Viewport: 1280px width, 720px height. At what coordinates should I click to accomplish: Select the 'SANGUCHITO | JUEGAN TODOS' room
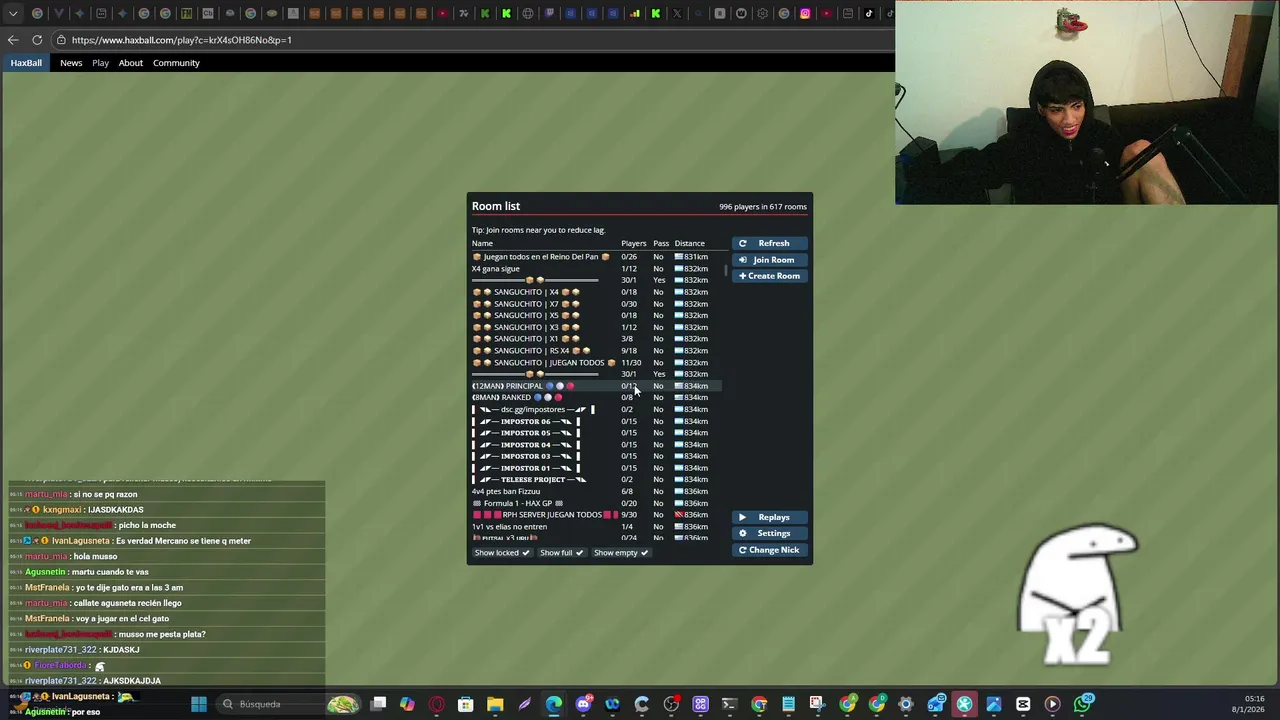(x=596, y=362)
